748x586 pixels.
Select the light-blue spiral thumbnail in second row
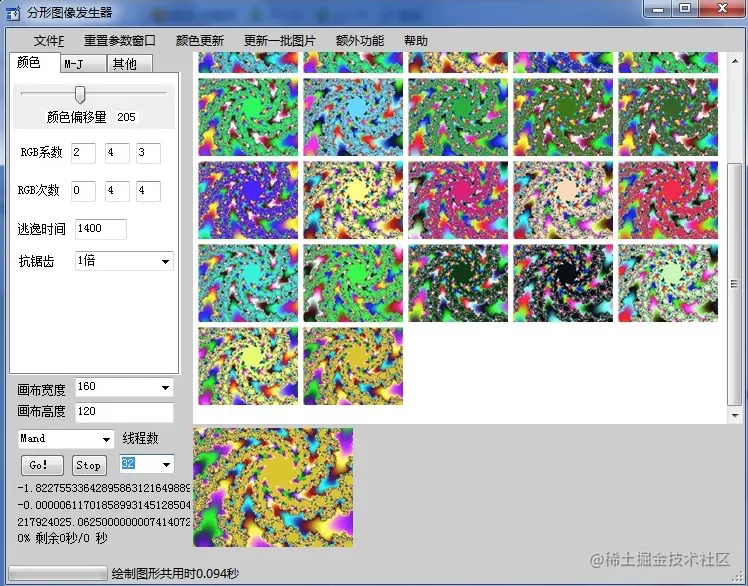point(353,117)
